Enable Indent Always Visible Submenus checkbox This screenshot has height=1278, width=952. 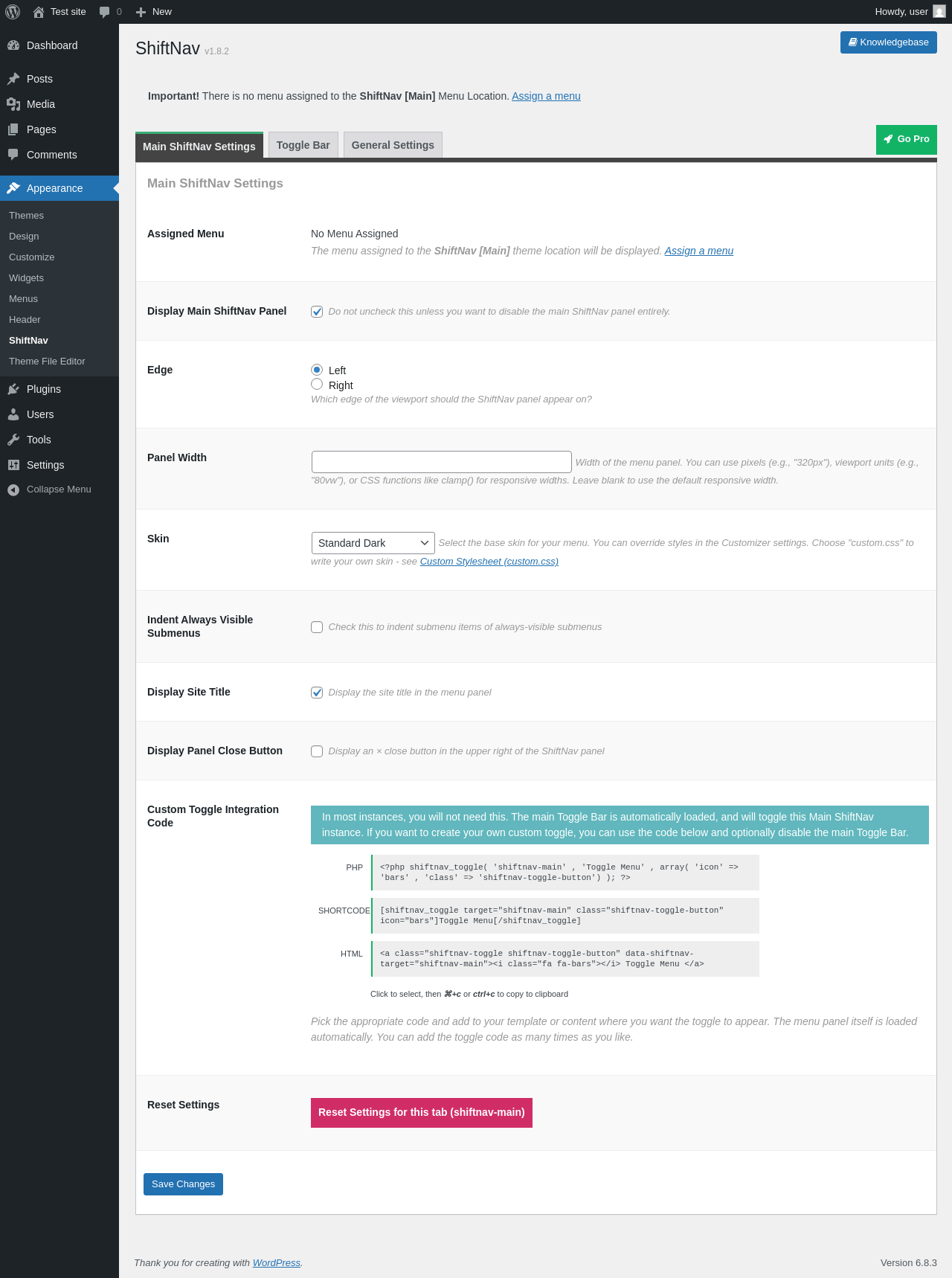click(x=317, y=627)
